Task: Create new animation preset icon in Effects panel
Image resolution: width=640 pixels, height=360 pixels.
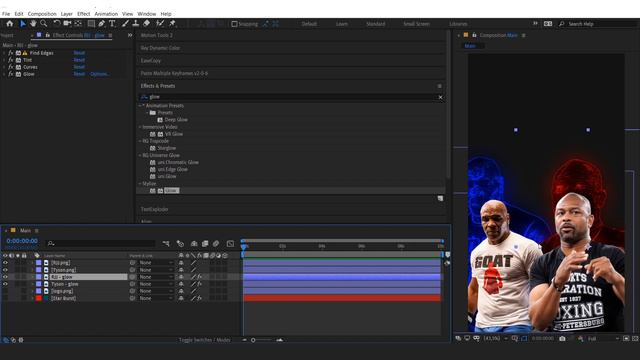Action: click(x=440, y=198)
